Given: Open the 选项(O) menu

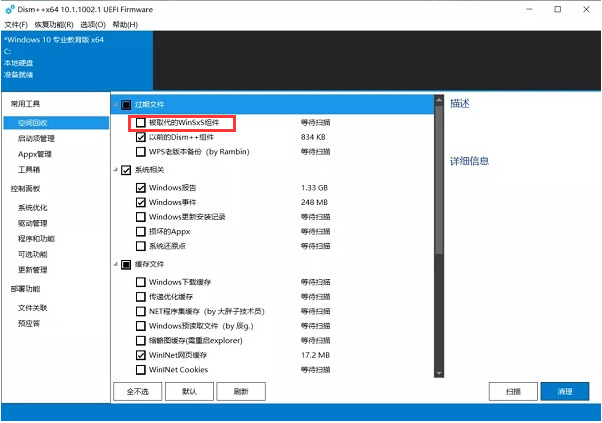Looking at the screenshot, I should coord(93,25).
